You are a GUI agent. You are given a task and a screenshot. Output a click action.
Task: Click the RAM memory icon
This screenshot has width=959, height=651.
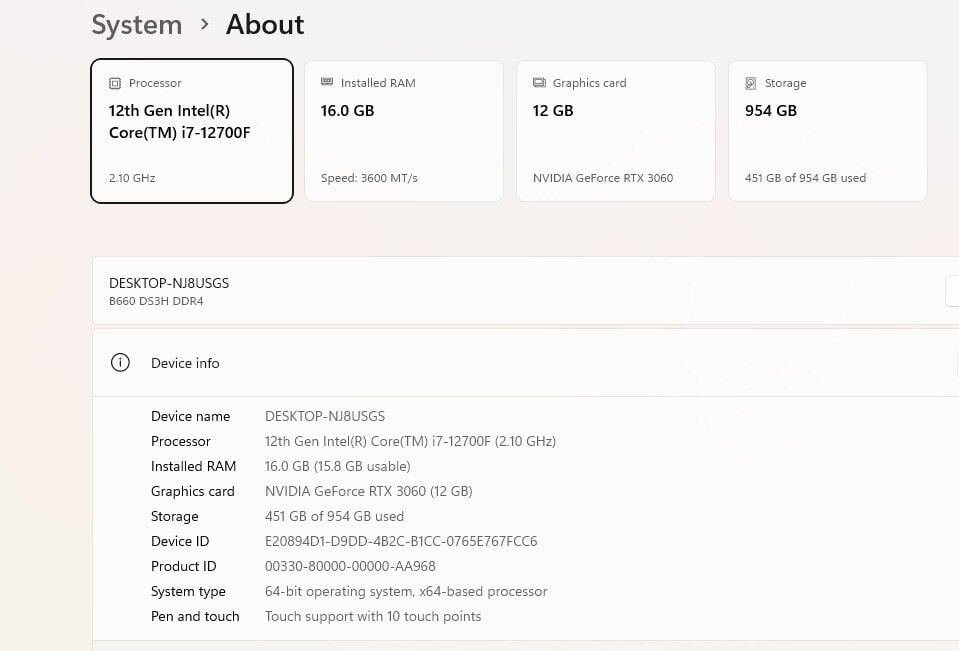click(x=327, y=82)
